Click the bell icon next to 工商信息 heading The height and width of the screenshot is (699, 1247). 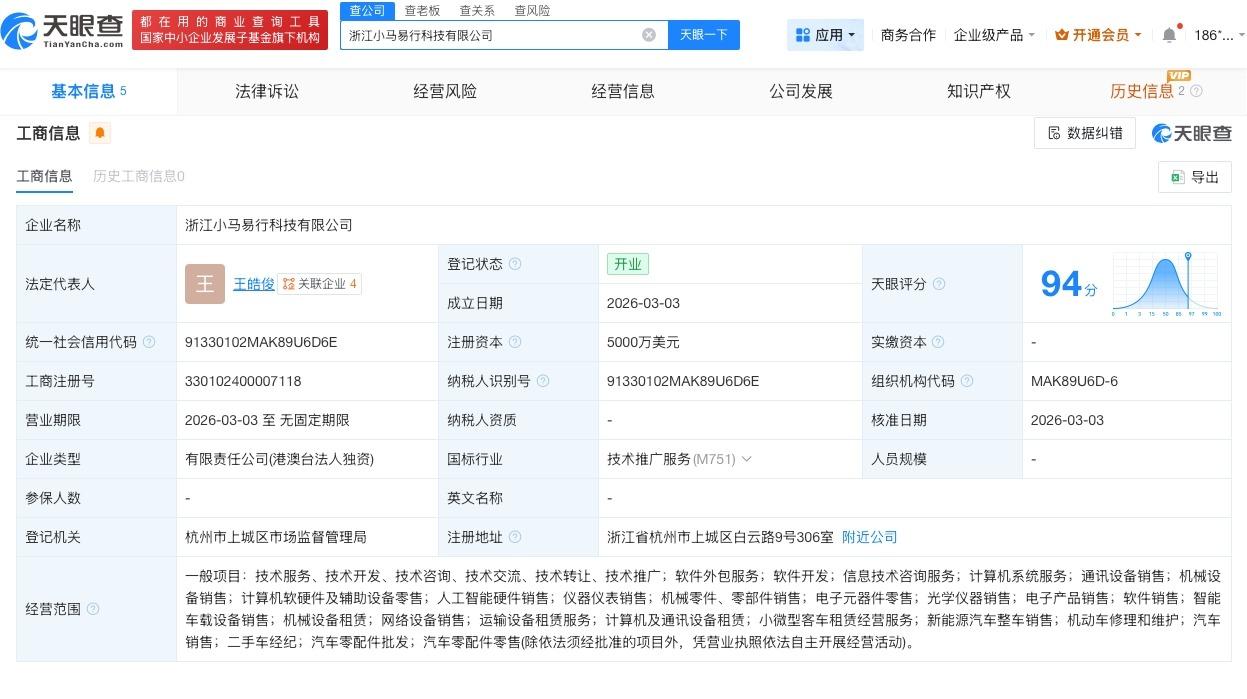click(x=98, y=132)
